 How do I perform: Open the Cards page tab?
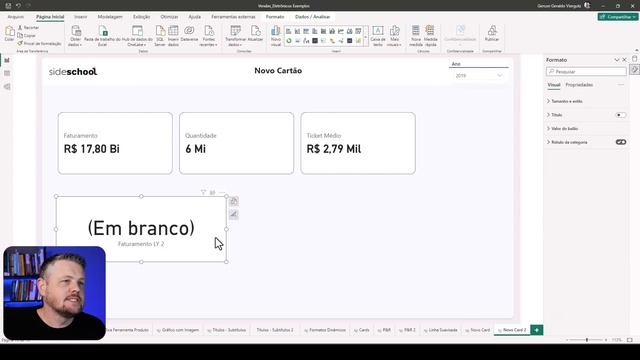(x=362, y=330)
